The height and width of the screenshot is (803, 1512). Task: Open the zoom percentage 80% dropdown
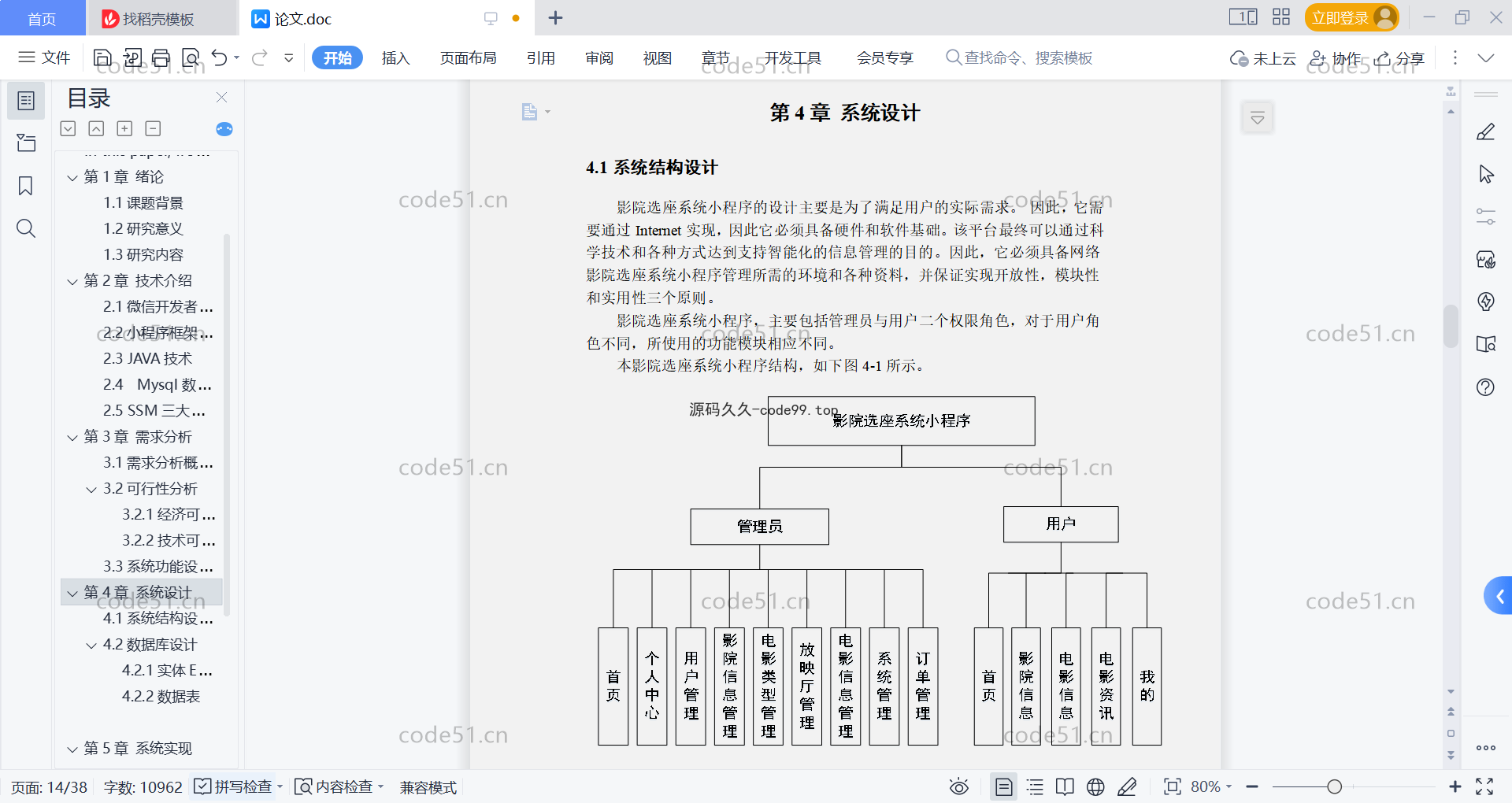1211,786
